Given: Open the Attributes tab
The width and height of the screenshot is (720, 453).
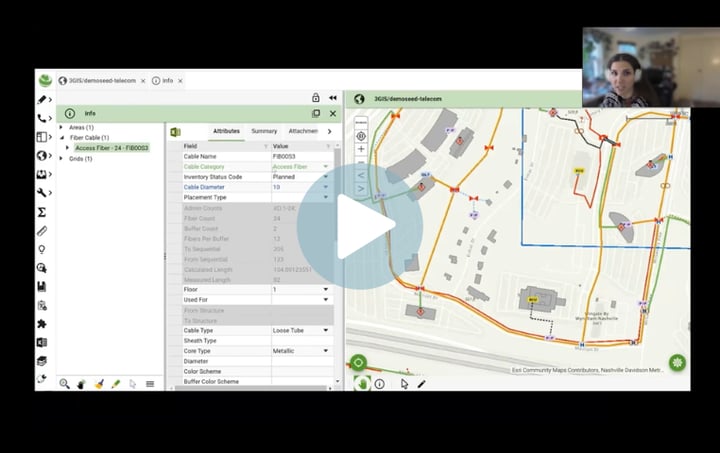Looking at the screenshot, I should (226, 131).
